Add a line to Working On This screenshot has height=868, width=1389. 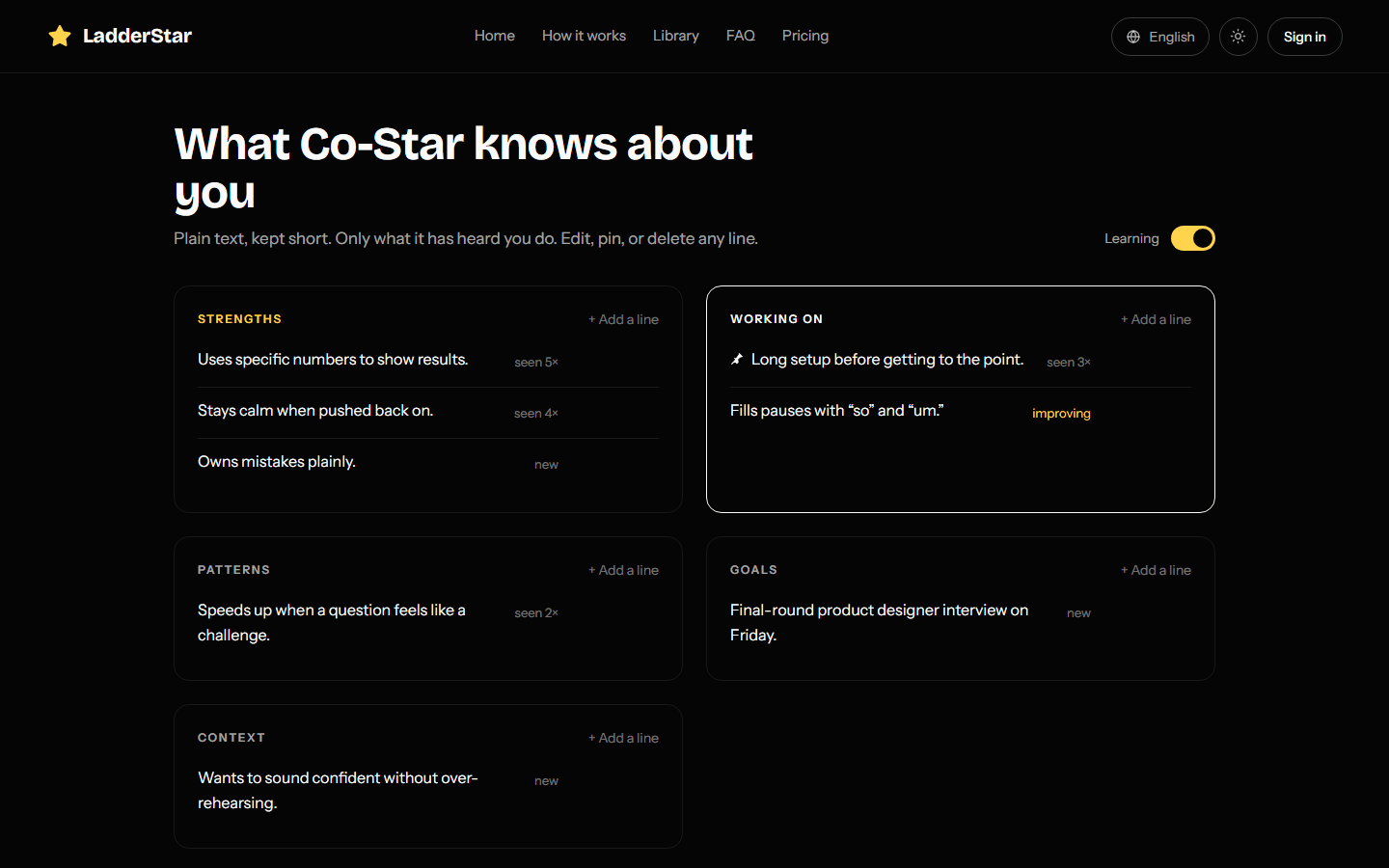[x=1157, y=319]
